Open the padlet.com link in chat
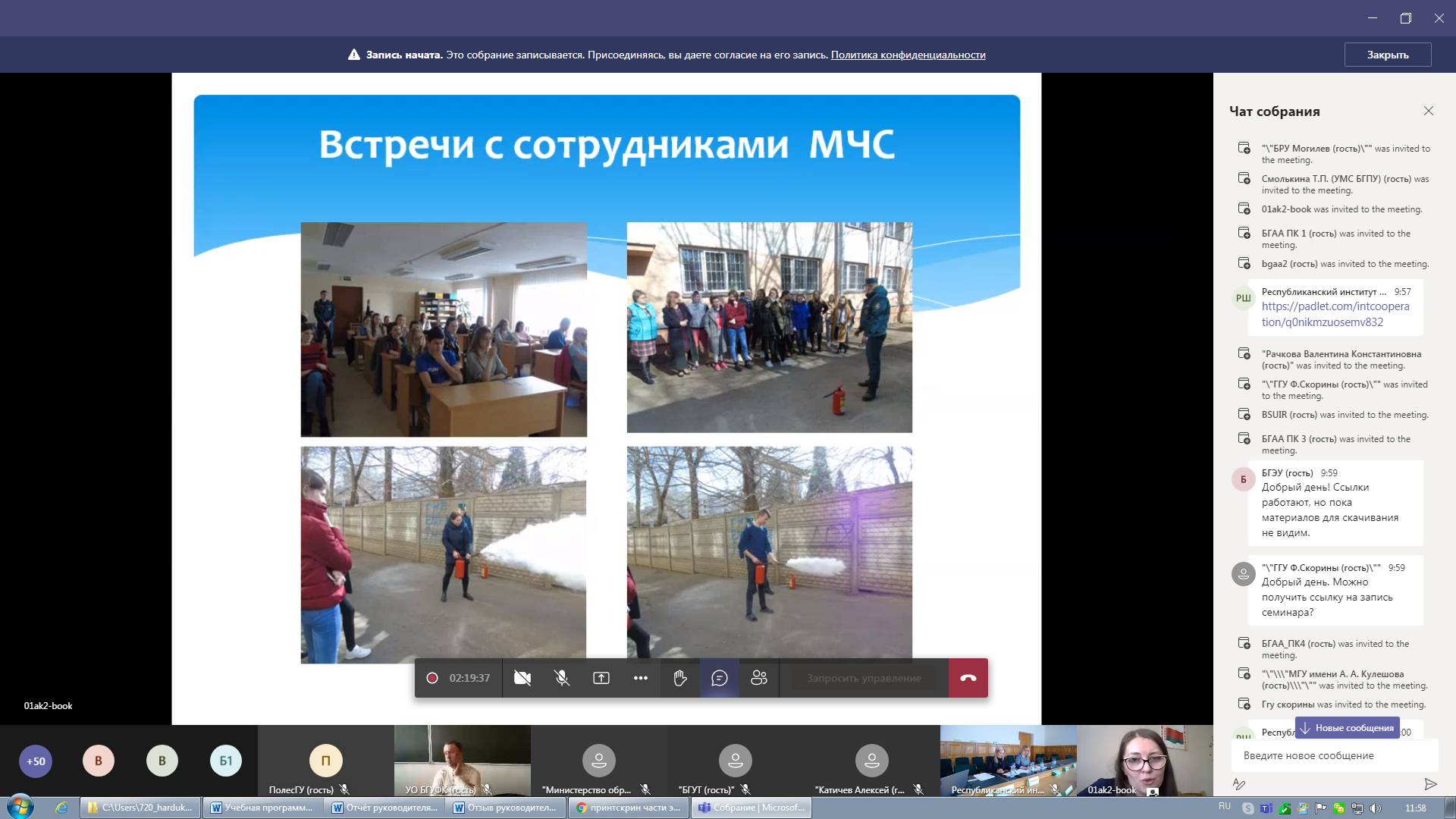 1335,314
